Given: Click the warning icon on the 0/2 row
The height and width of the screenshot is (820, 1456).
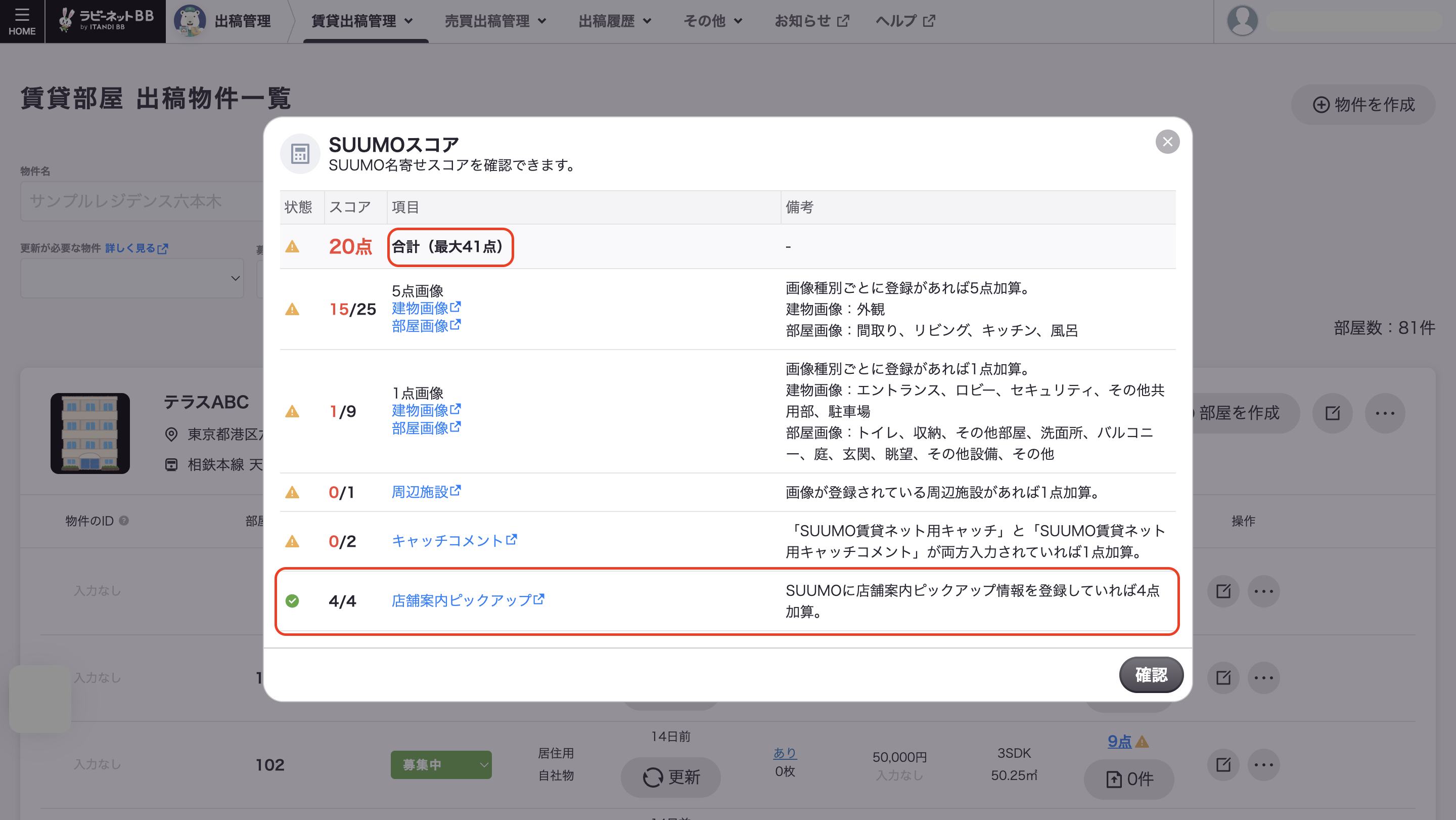Looking at the screenshot, I should click(x=292, y=541).
